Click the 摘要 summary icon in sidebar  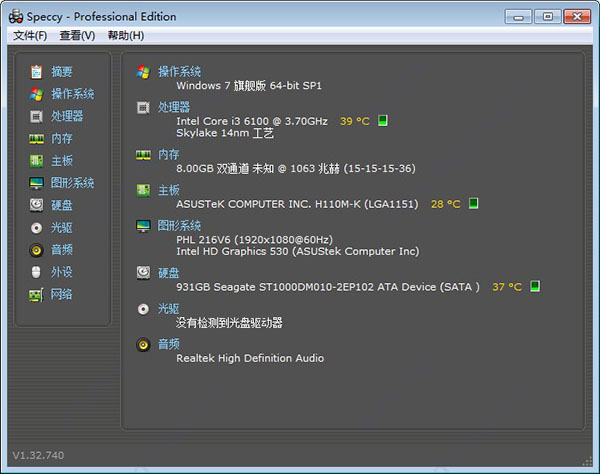(37, 72)
